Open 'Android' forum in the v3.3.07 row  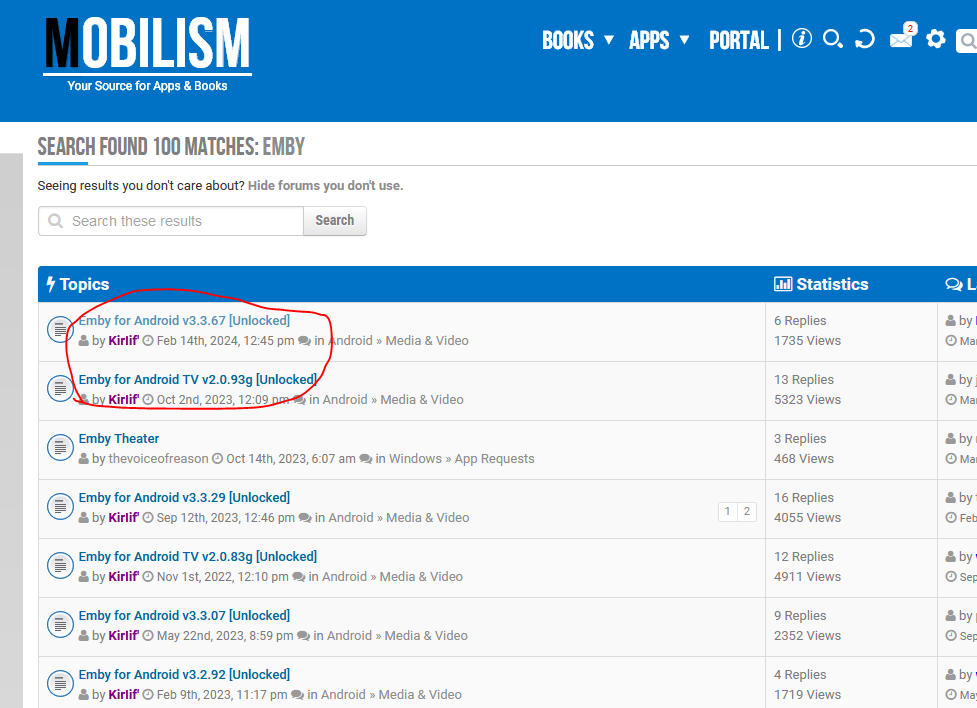(350, 636)
